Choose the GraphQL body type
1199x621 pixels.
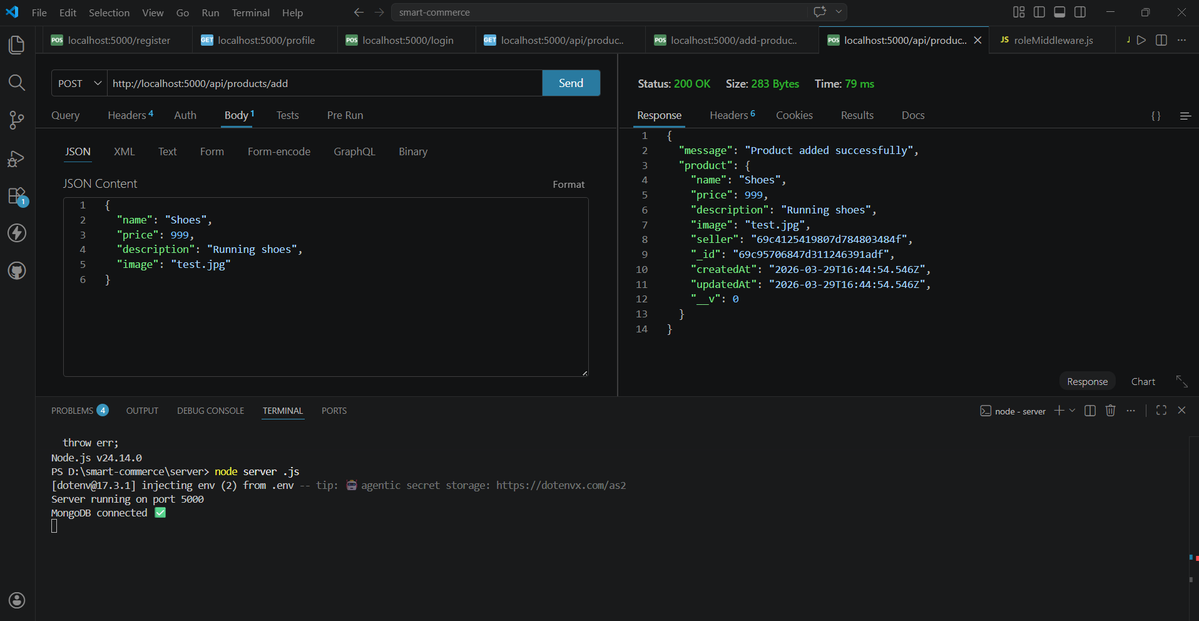click(x=354, y=151)
